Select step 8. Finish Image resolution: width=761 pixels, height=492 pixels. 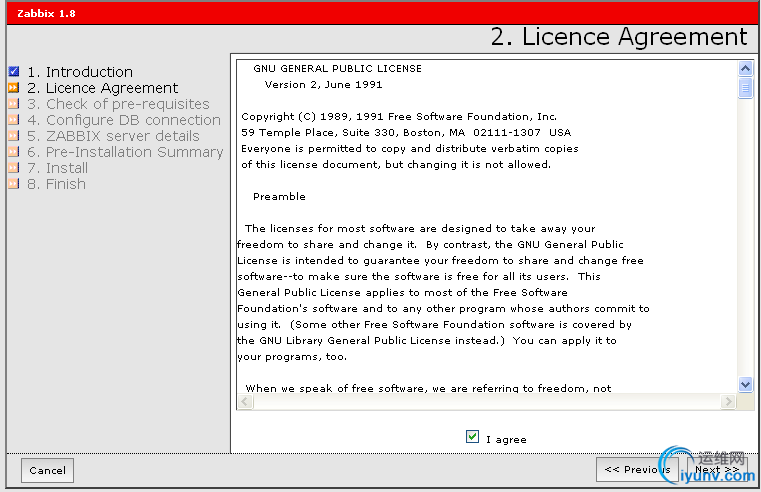point(56,184)
